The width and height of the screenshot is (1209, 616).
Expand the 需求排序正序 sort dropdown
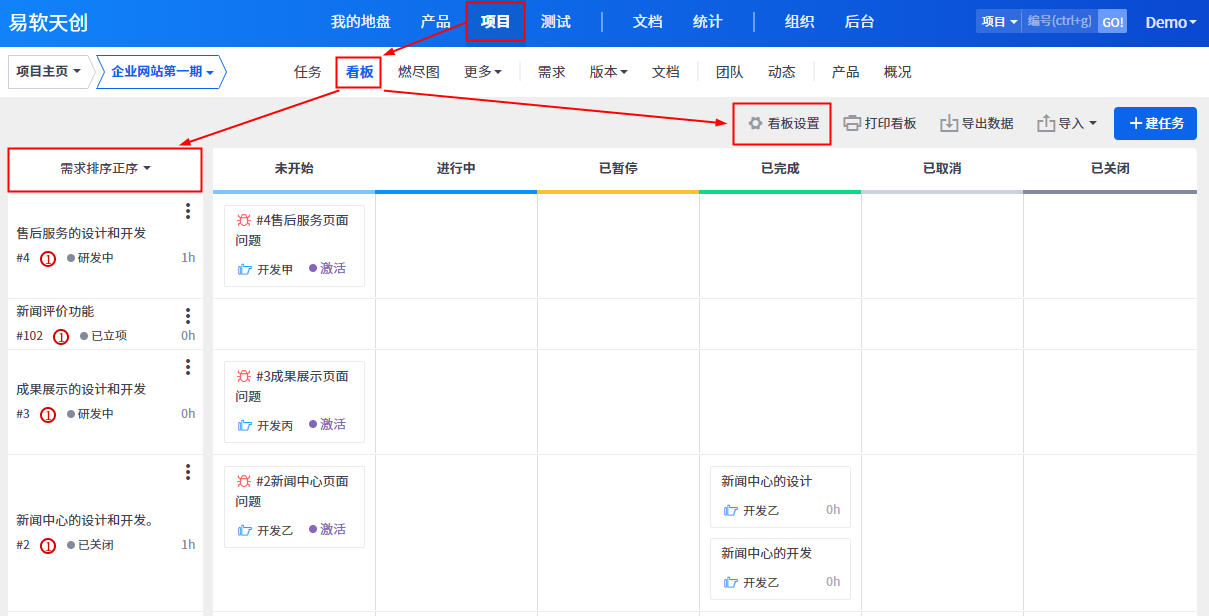[x=105, y=169]
